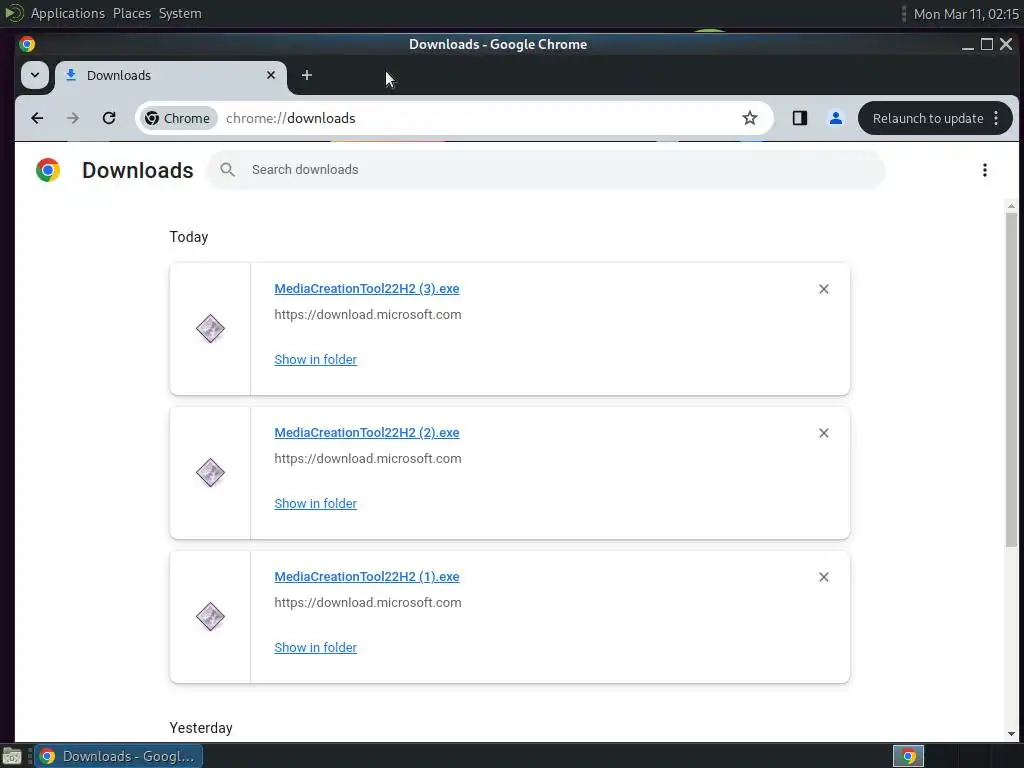Reload the Downloads page
Screen dimensions: 1024x768
click(x=109, y=118)
